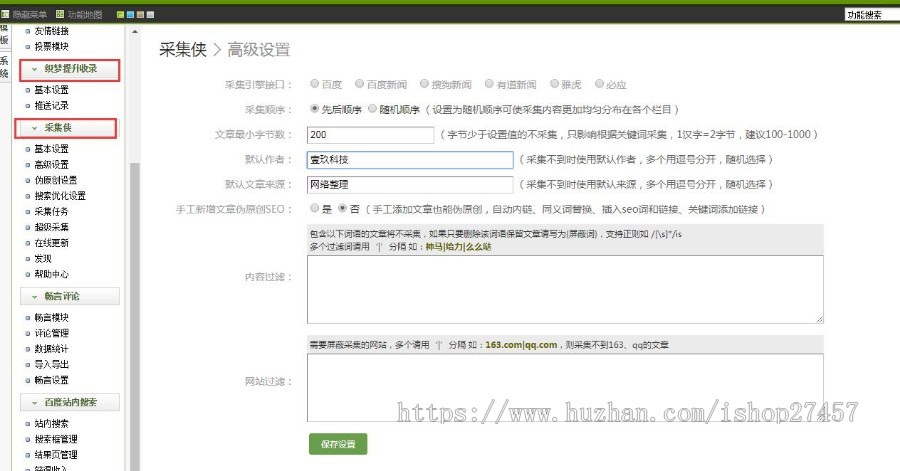The image size is (900, 471).
Task: Collapse the 织梦提升收录 menu section
Action: (x=69, y=69)
